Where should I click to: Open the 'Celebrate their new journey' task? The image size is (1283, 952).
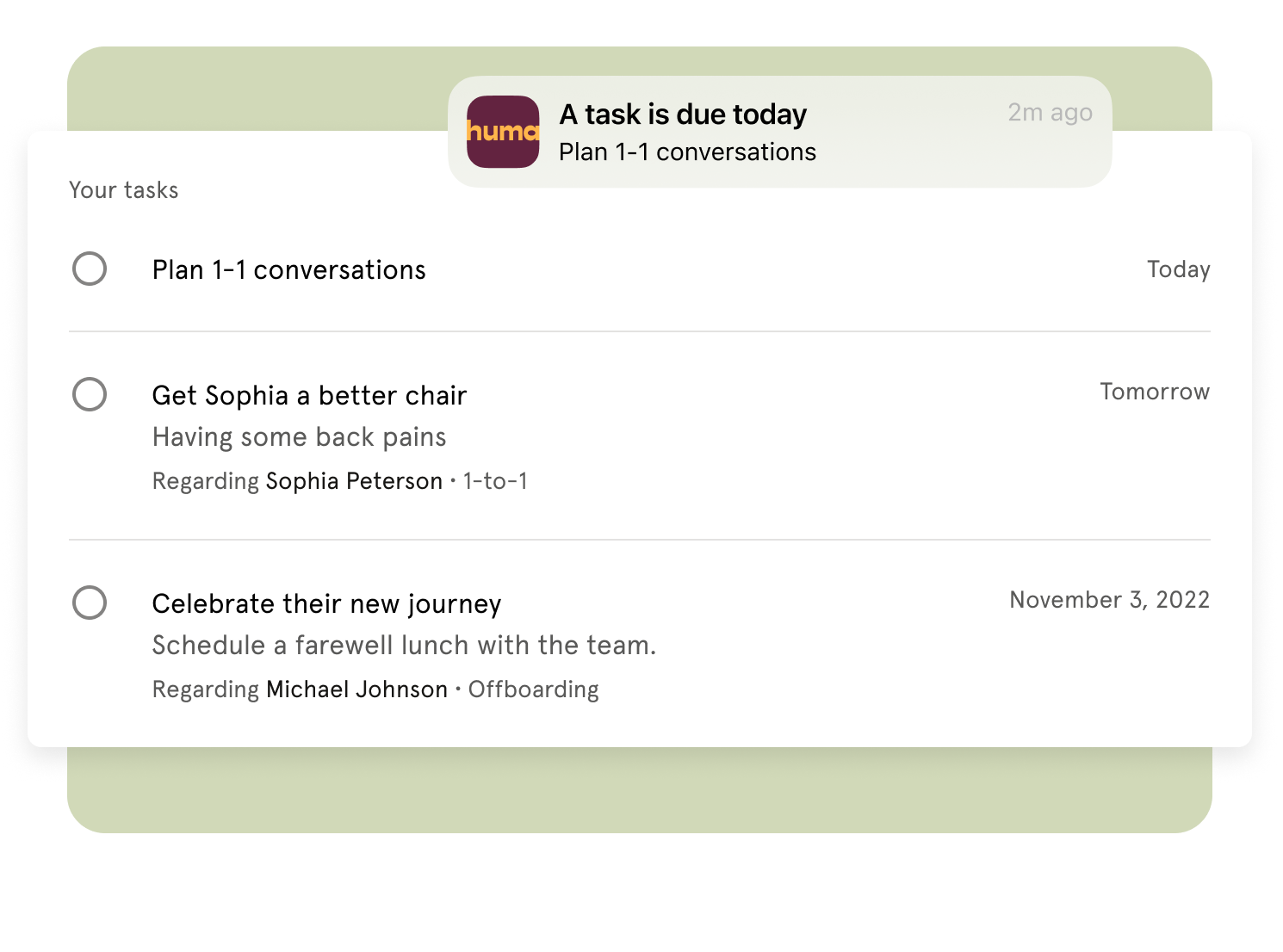(x=327, y=603)
